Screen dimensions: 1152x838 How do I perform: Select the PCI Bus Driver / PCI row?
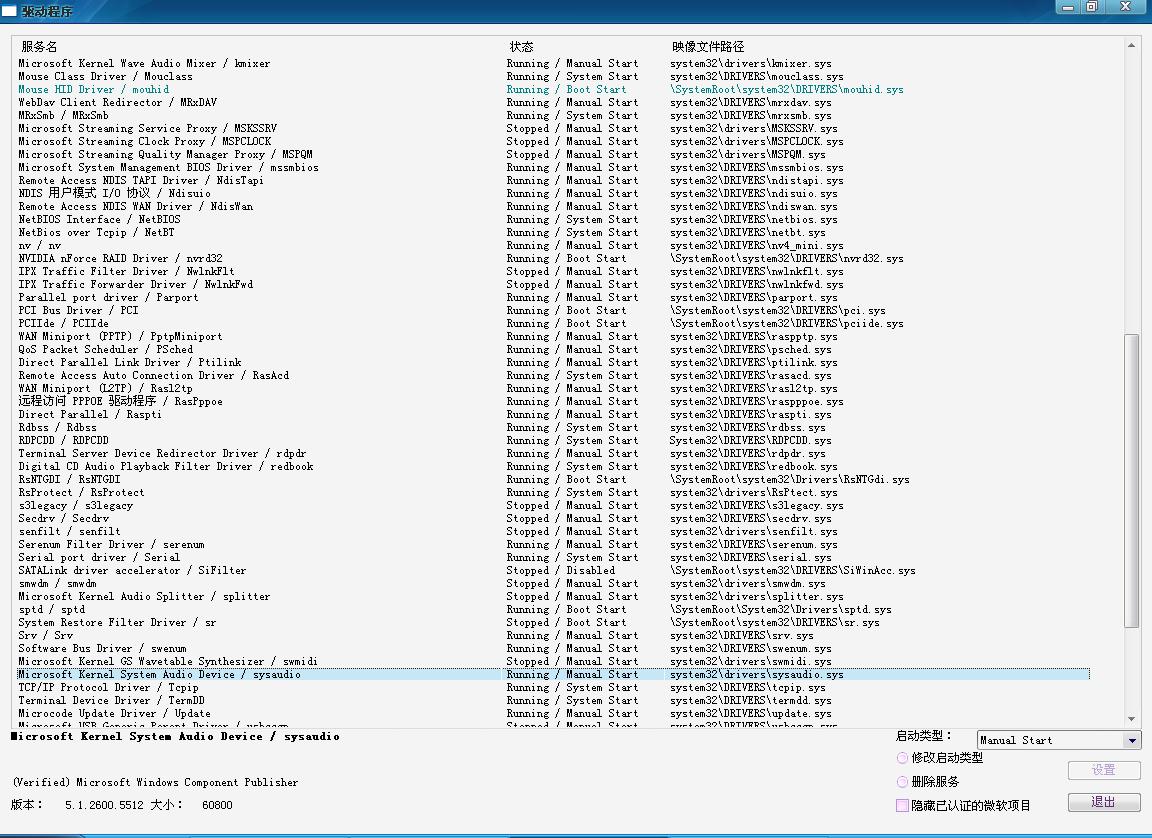point(553,311)
